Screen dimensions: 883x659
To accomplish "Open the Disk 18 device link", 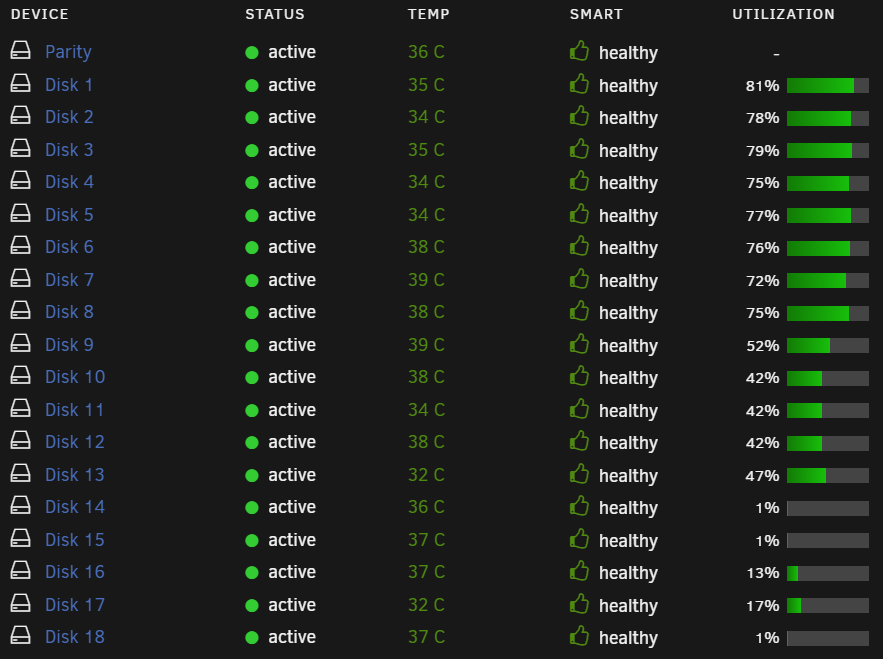I will [75, 636].
